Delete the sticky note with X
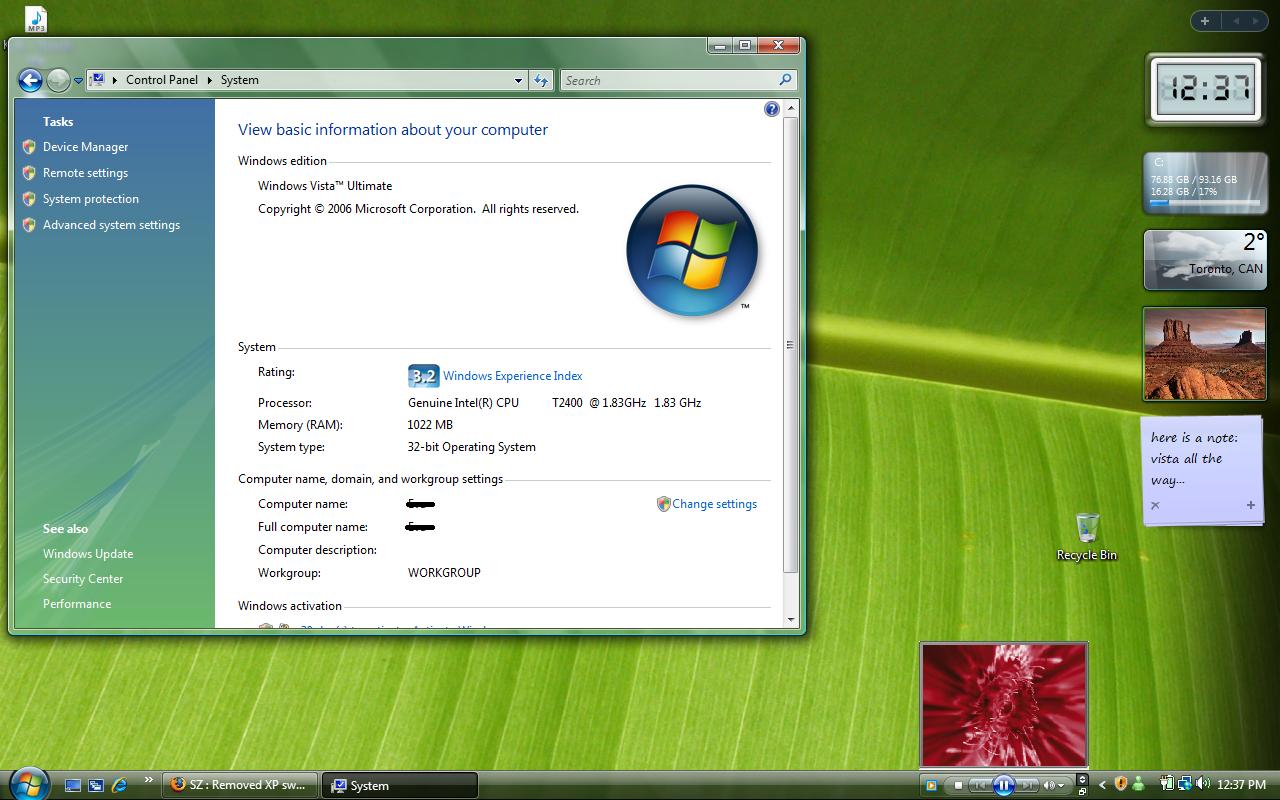 pyautogui.click(x=1155, y=505)
